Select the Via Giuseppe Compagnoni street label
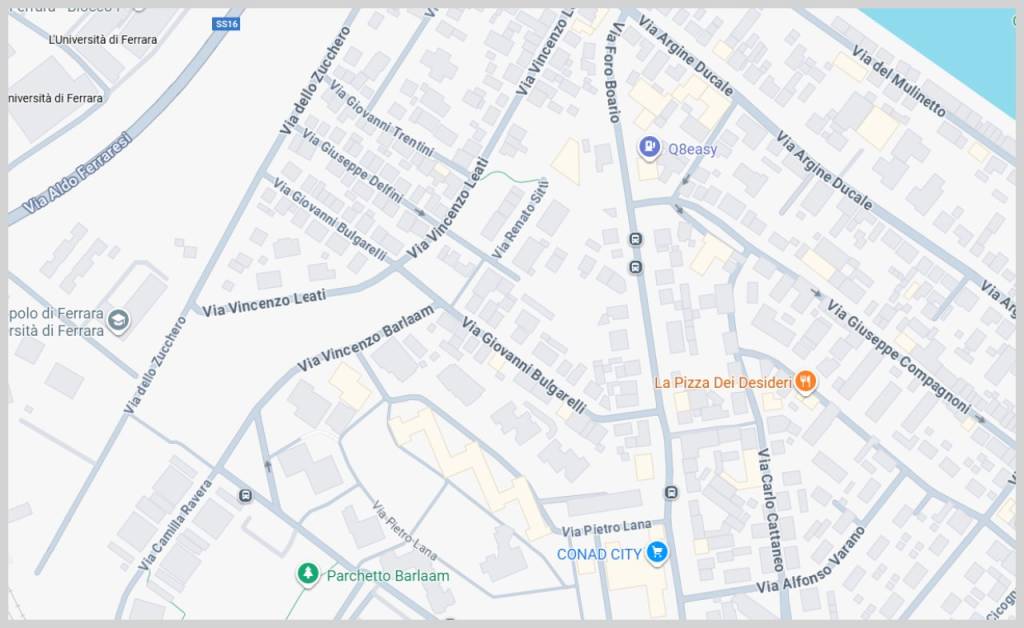The height and width of the screenshot is (628, 1024). click(x=899, y=356)
